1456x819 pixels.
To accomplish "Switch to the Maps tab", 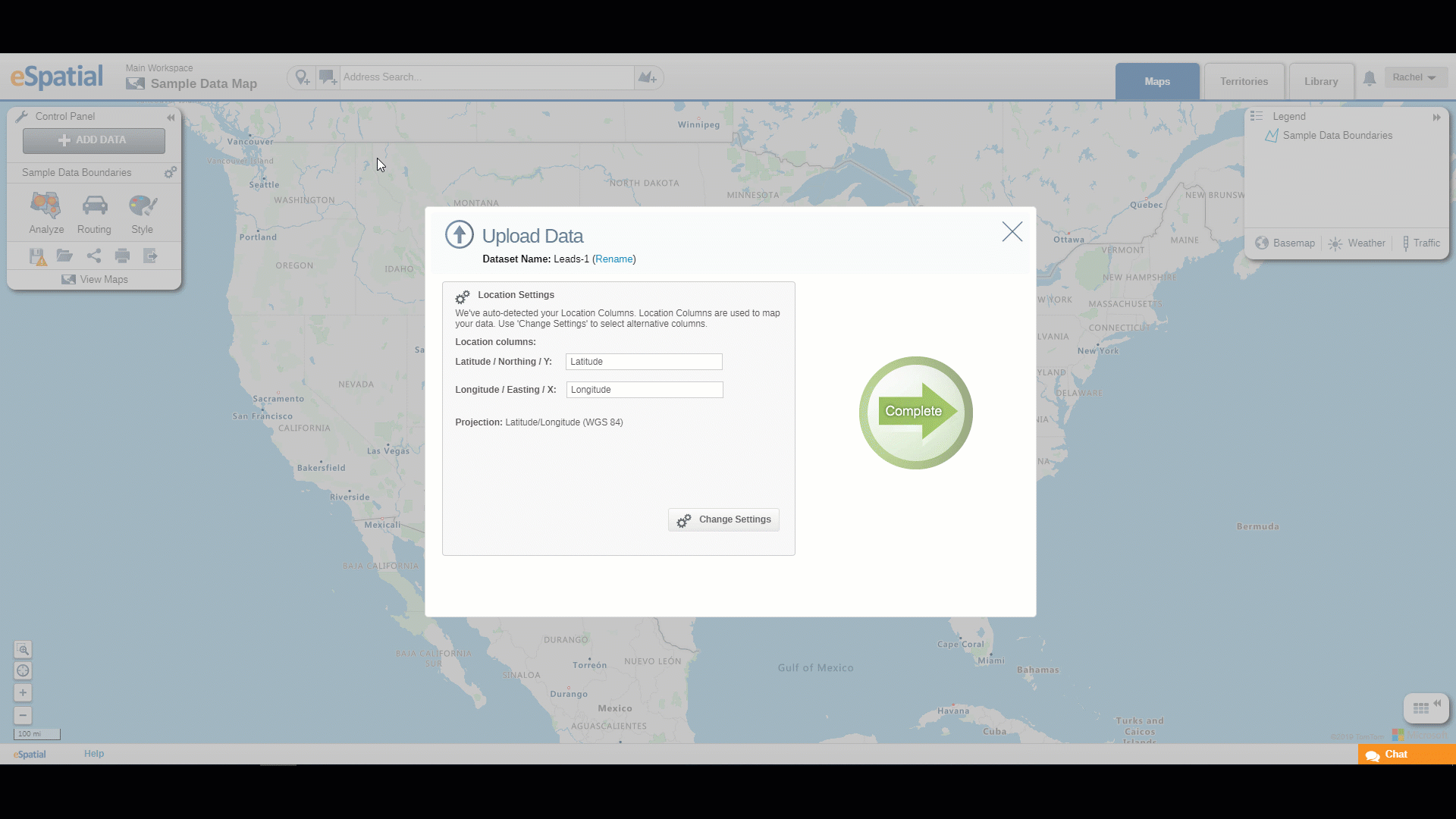I will pos(1157,82).
